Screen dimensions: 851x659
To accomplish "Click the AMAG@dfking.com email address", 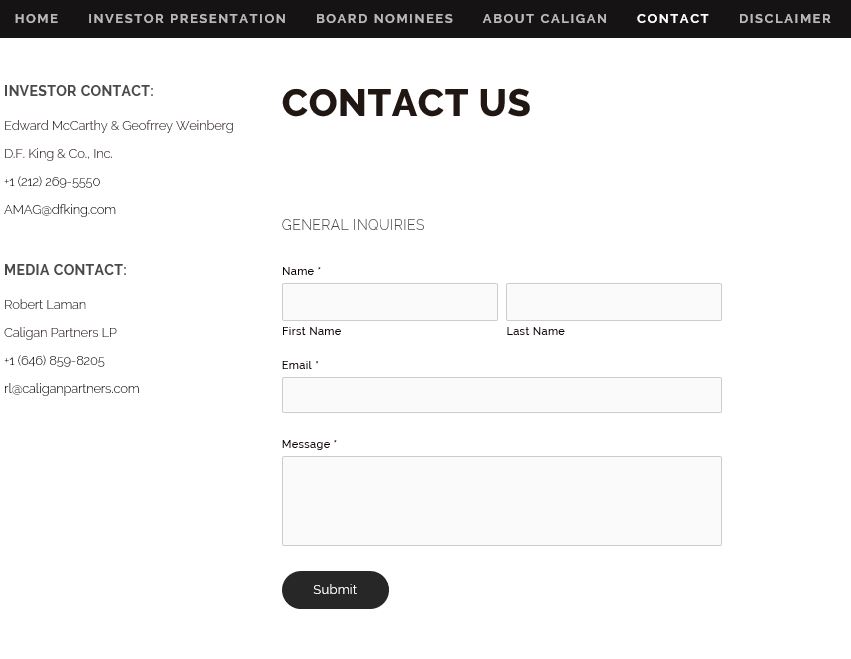I will click(60, 210).
